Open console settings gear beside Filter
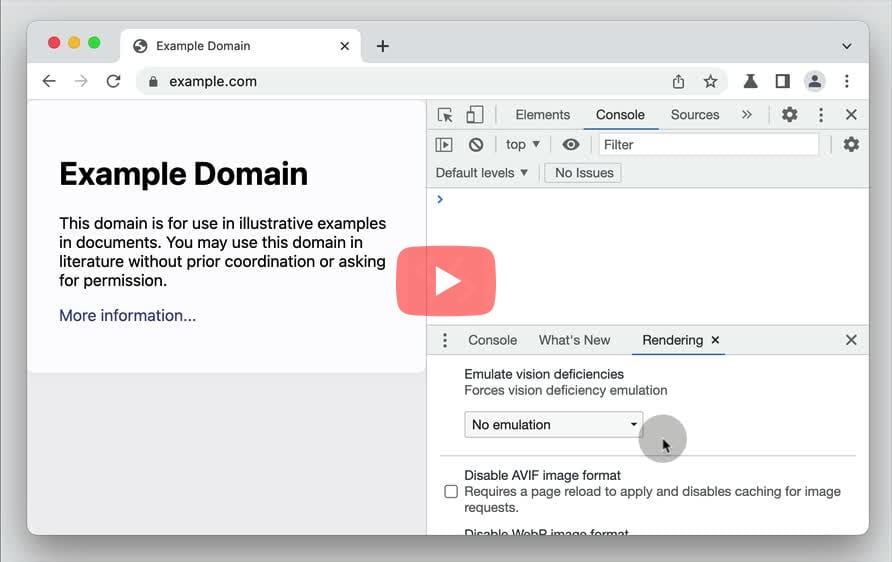892x562 pixels. pos(851,144)
